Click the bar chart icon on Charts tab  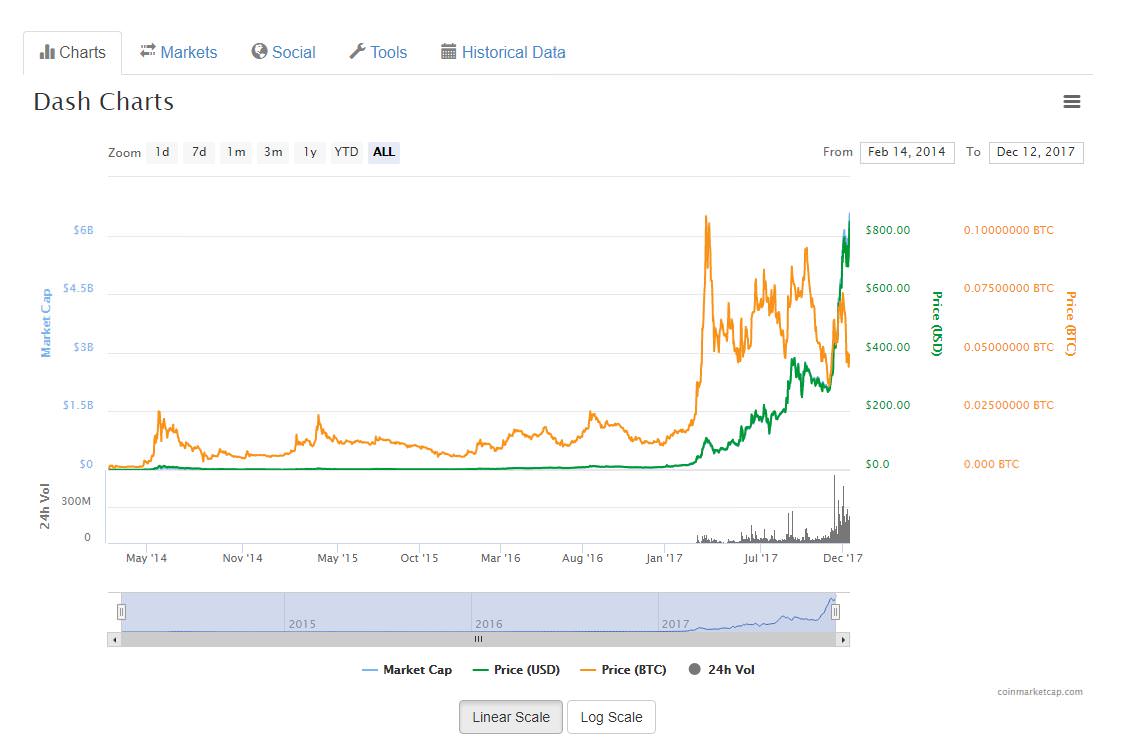click(x=48, y=52)
